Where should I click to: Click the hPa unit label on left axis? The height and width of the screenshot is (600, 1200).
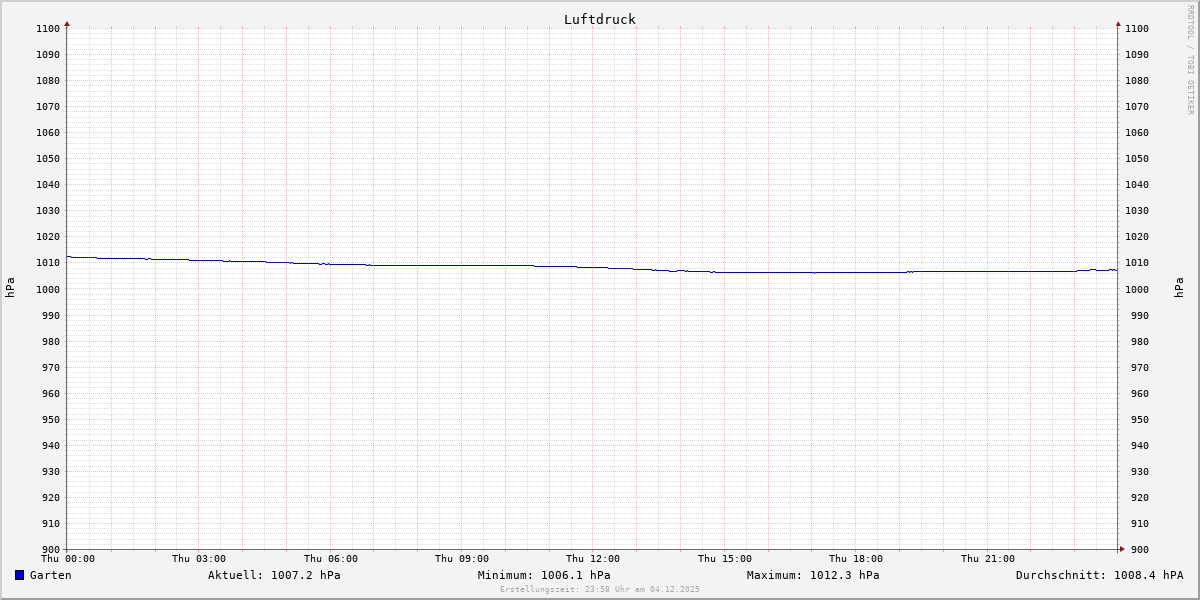pos(10,287)
